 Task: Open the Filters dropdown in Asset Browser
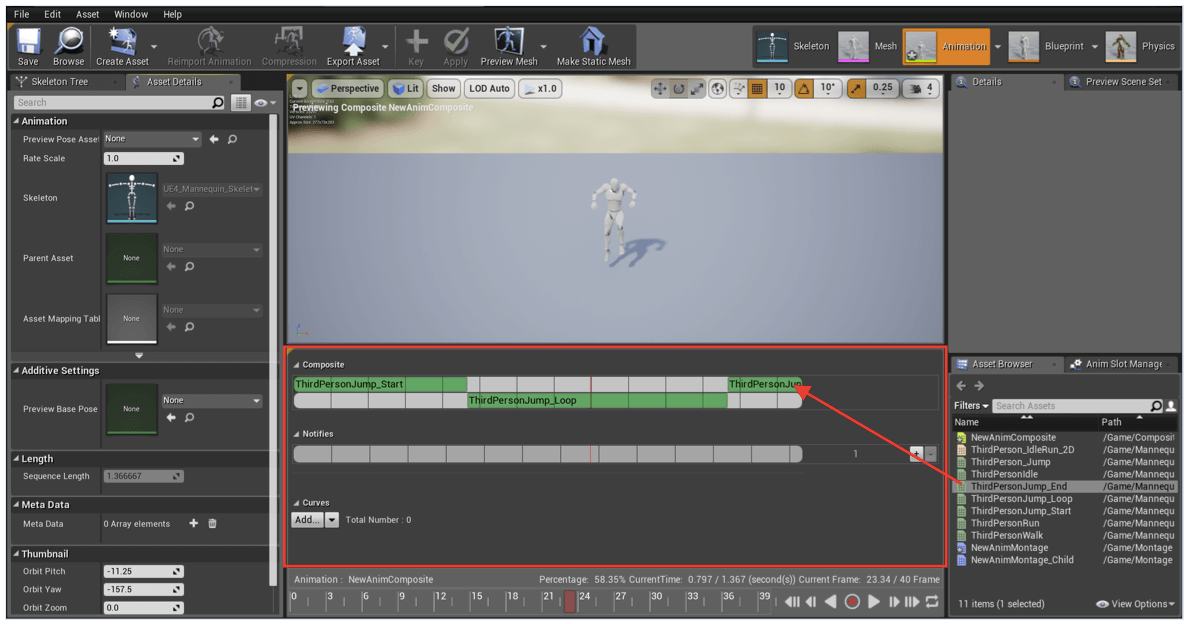[x=971, y=406]
